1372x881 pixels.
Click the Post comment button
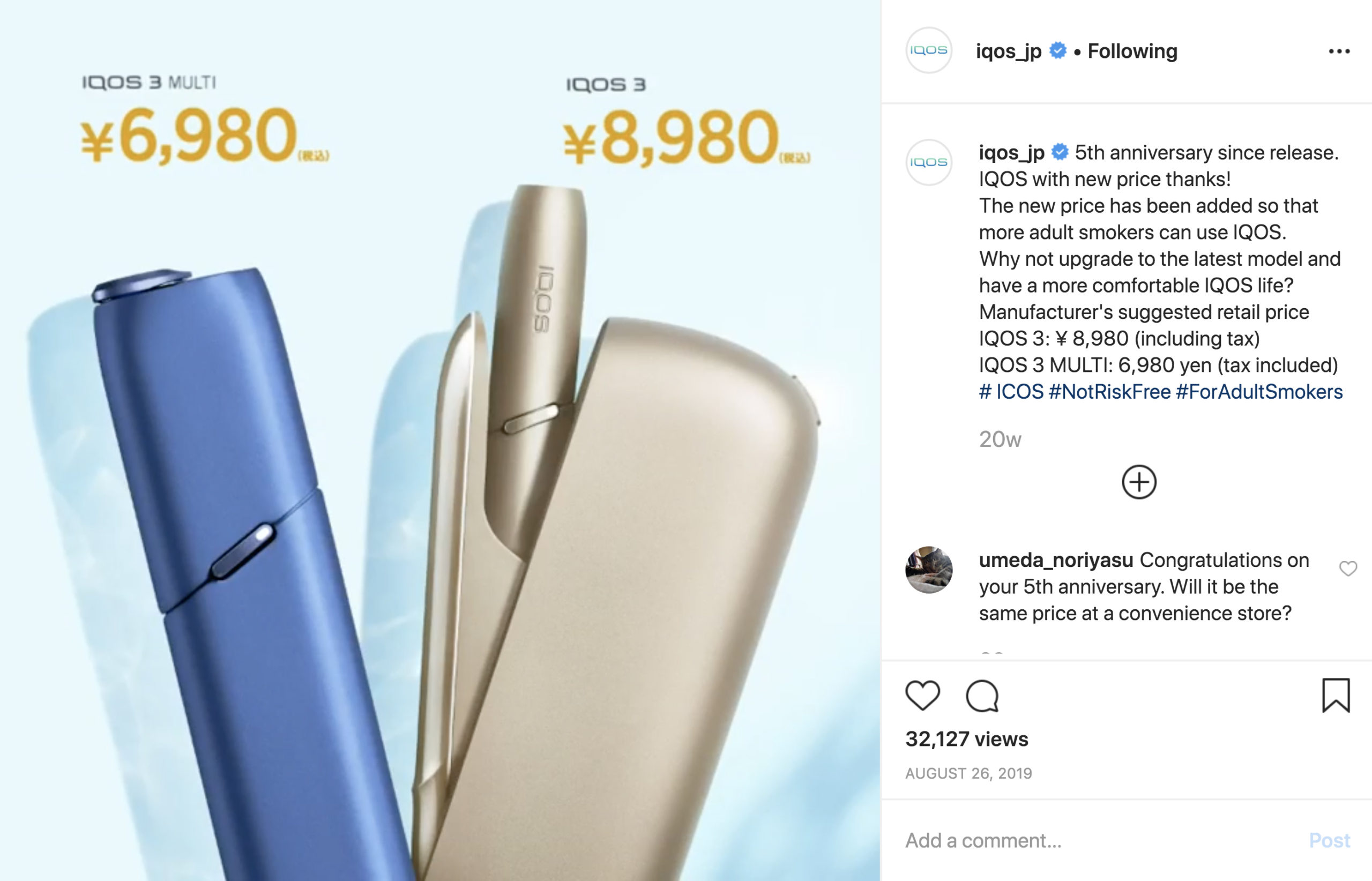(1329, 840)
